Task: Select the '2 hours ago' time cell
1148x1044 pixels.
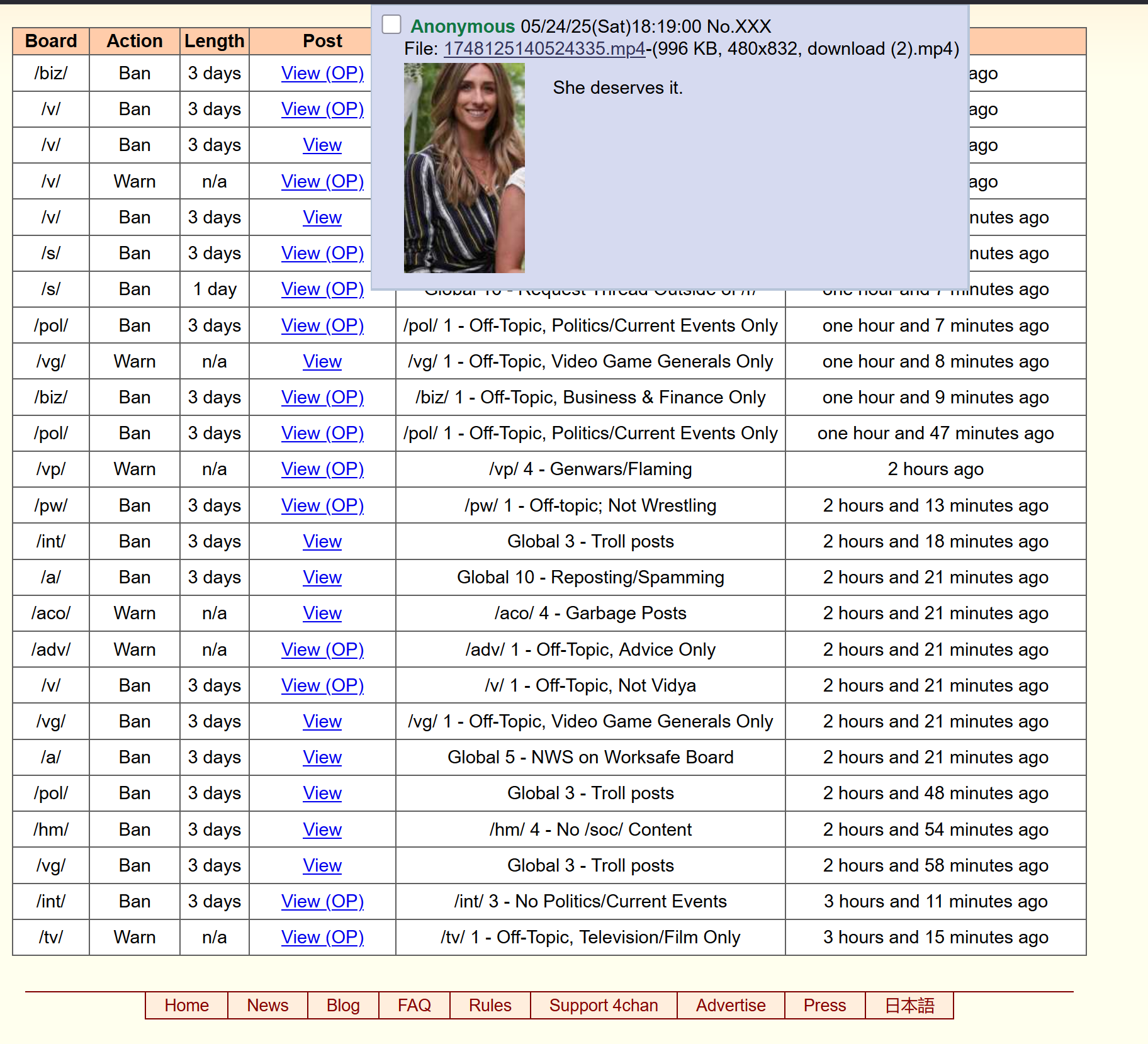Action: 936,469
